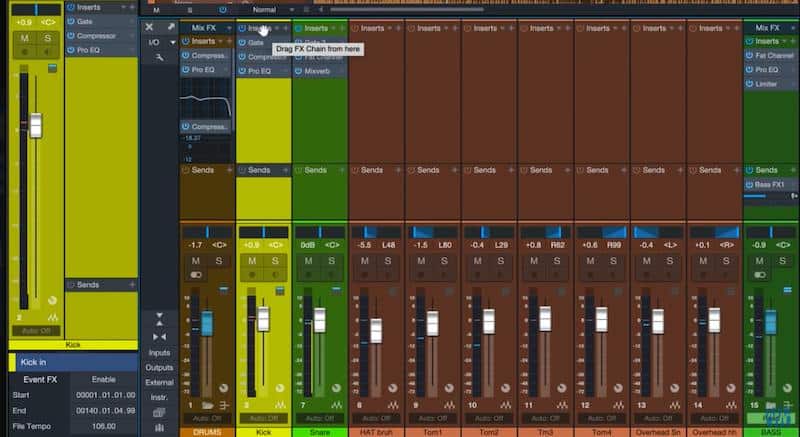Viewport: 800px width, 437px height.
Task: Click the audio track icon on Overhead Sn channel
Action: (x=674, y=405)
